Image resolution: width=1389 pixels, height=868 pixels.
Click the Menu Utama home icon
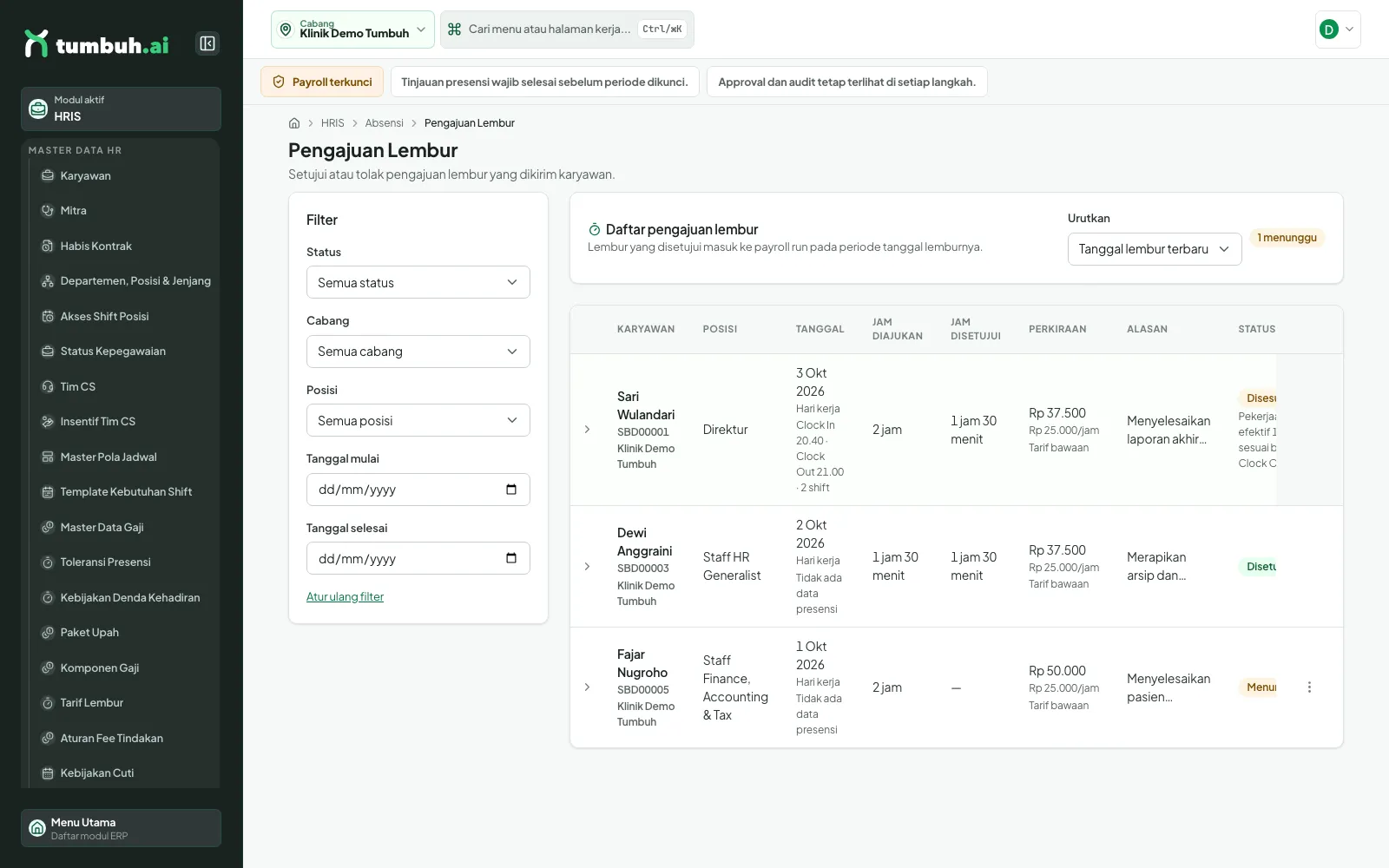point(37,828)
